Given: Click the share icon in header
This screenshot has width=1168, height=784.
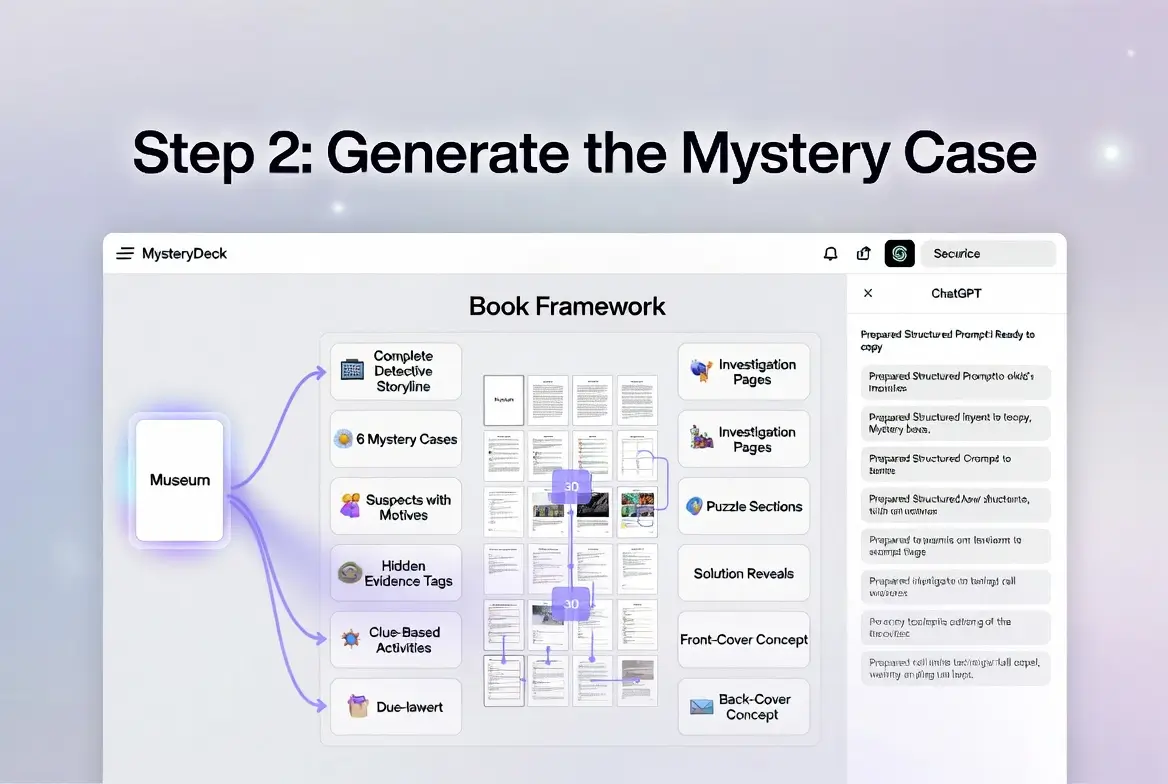Looking at the screenshot, I should point(863,253).
